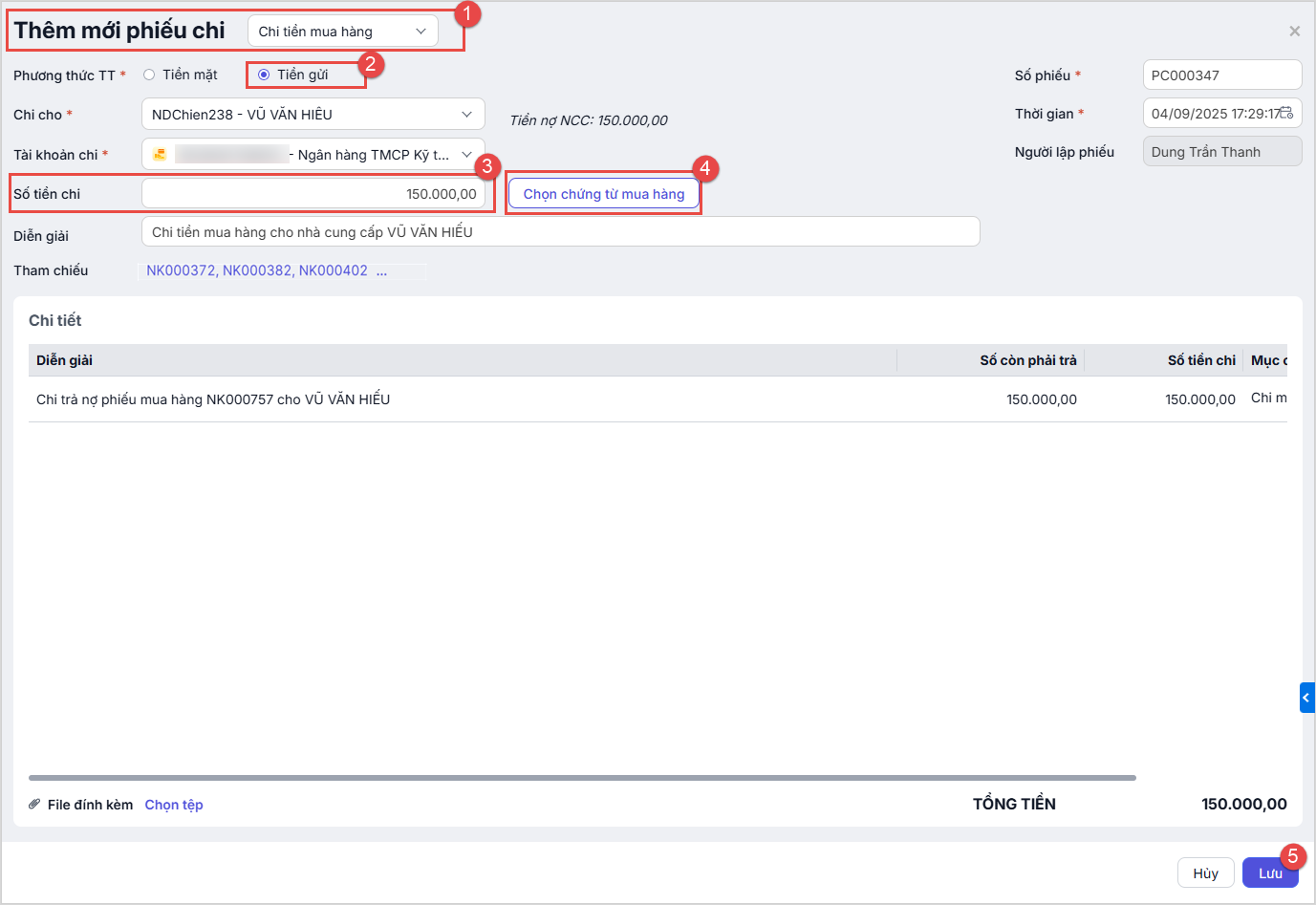This screenshot has height=905, width=1316.
Task: Click the Chi trả nợ phiếu mua hàng NK000757 row
Action: 658,399
